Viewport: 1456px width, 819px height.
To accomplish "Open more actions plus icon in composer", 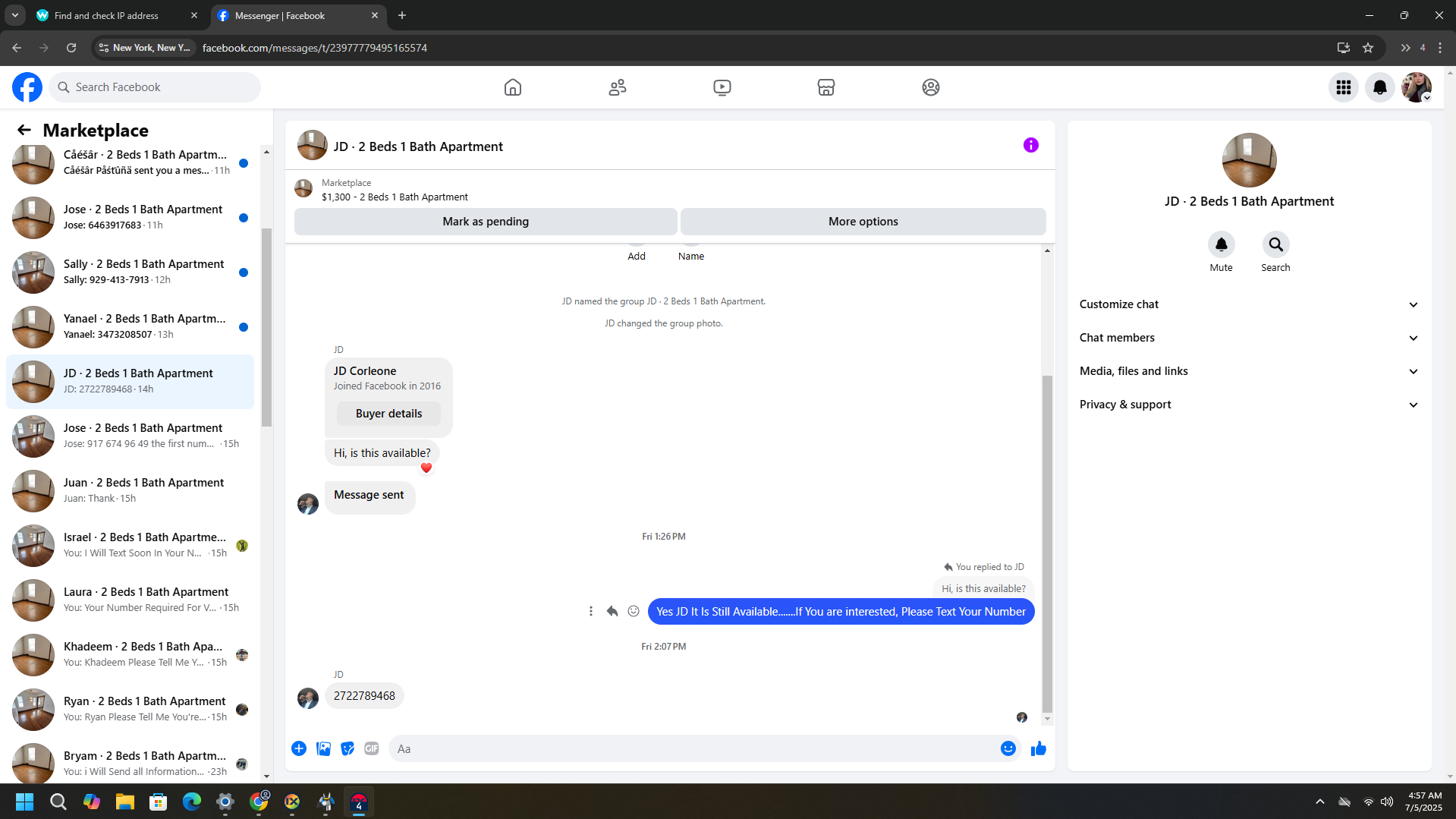I will point(299,748).
